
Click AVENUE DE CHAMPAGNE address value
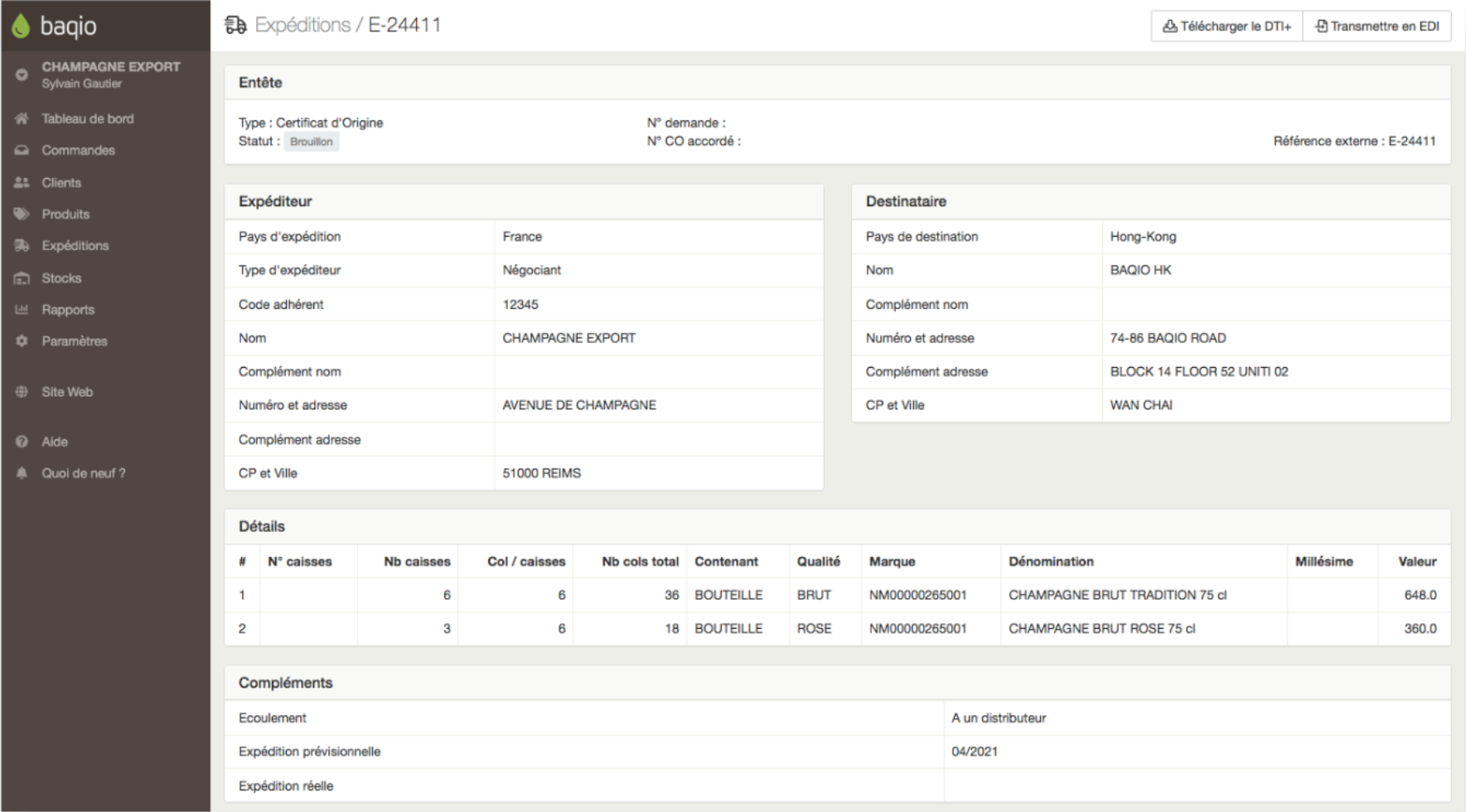(x=579, y=405)
